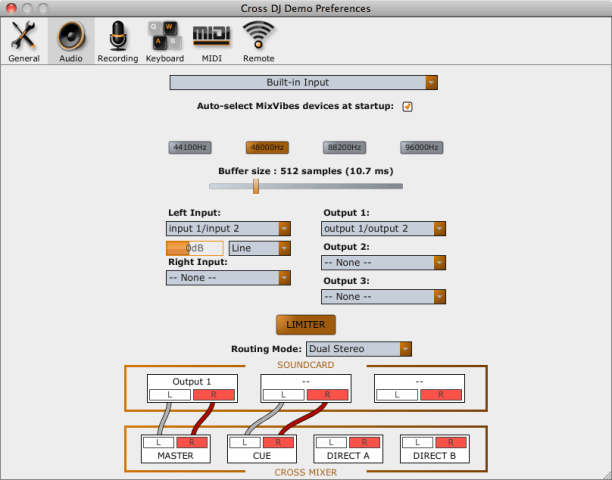The image size is (612, 480).
Task: Open the Built-in Input device dropdown
Action: pyautogui.click(x=304, y=83)
